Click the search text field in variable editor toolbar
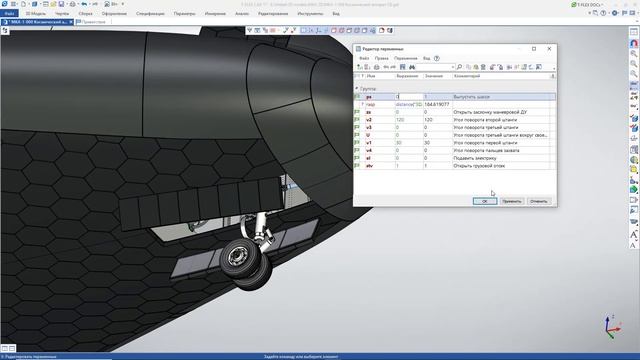Image resolution: width=640 pixels, height=360 pixels. pos(434,67)
